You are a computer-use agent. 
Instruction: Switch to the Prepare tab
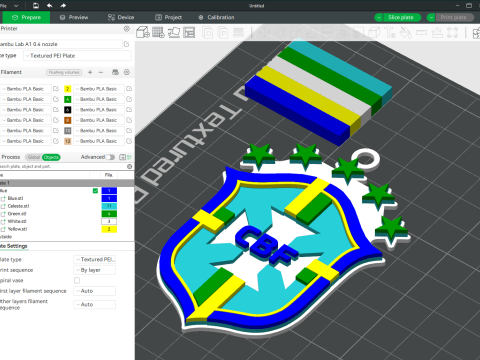click(26, 17)
